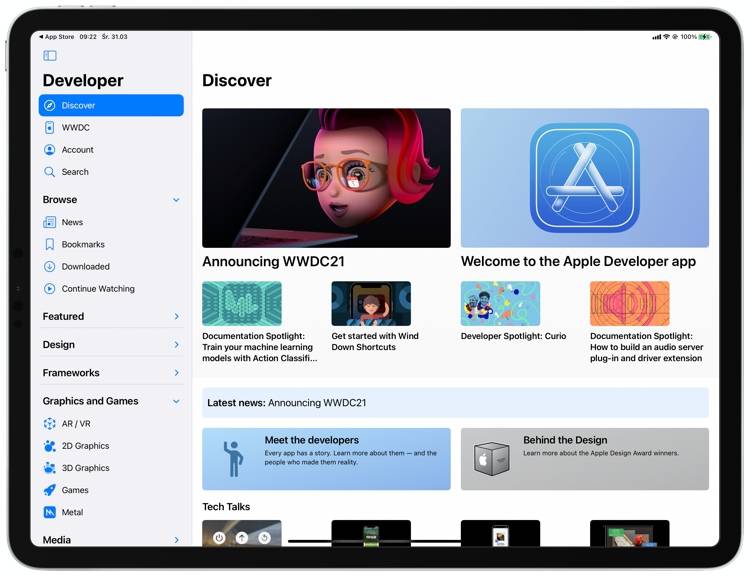Screen dimensions: 750x577
Task: Open the Apple Developer app icon banner
Action: (x=585, y=178)
